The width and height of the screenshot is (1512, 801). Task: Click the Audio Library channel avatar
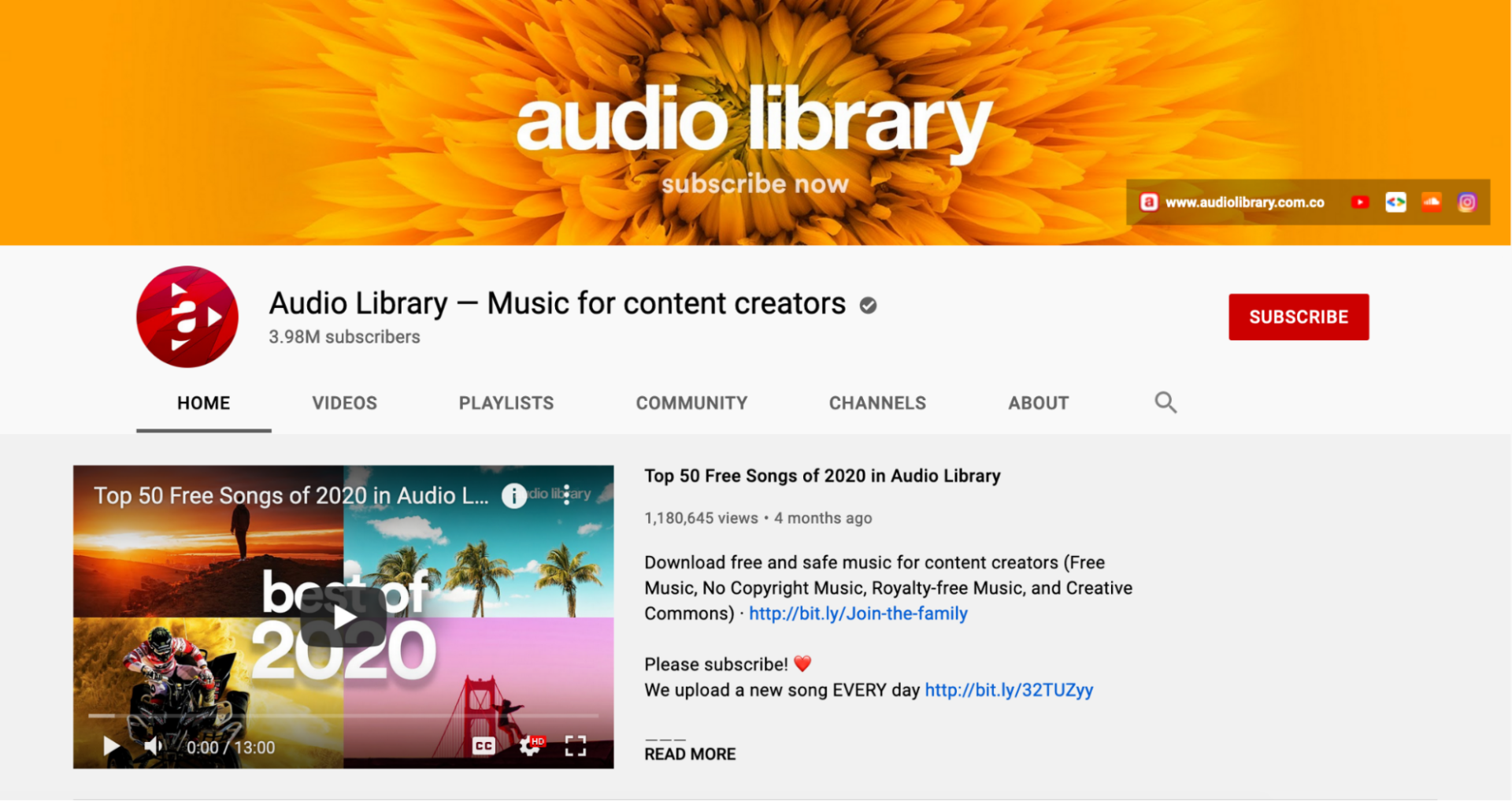187,317
